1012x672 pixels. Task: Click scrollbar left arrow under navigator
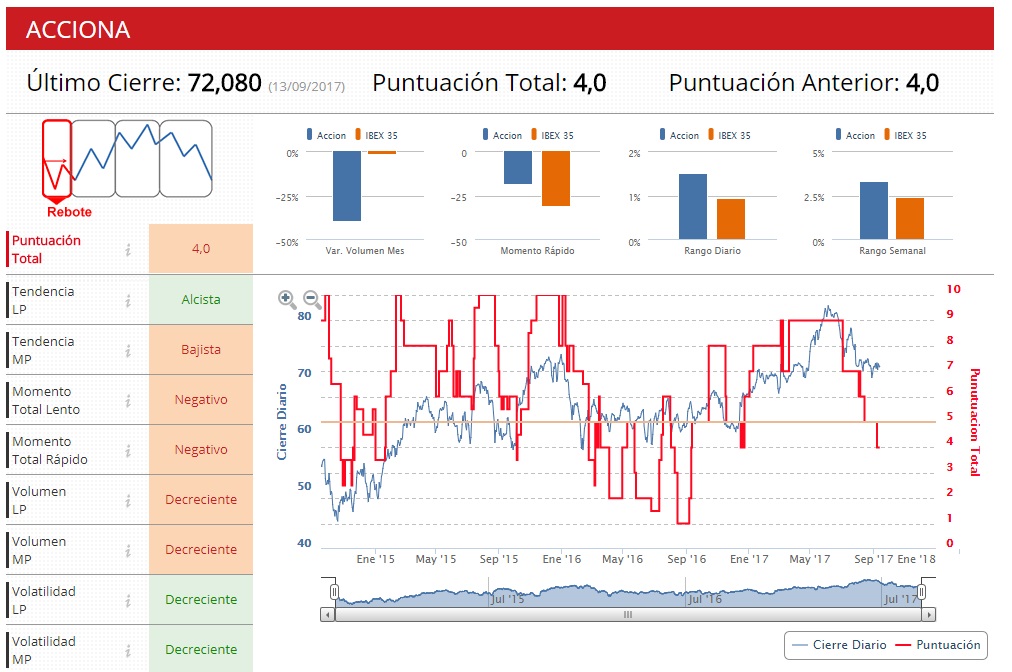click(x=328, y=615)
